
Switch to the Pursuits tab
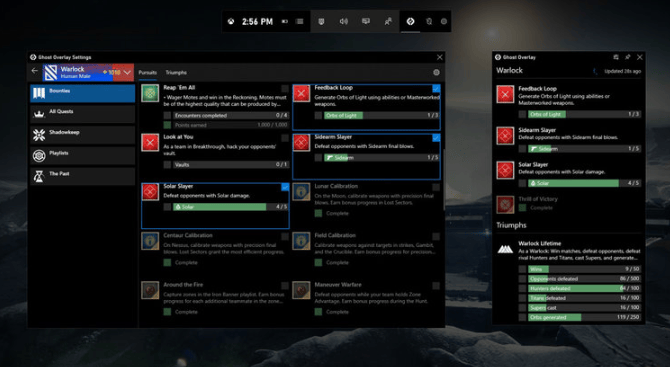point(147,72)
